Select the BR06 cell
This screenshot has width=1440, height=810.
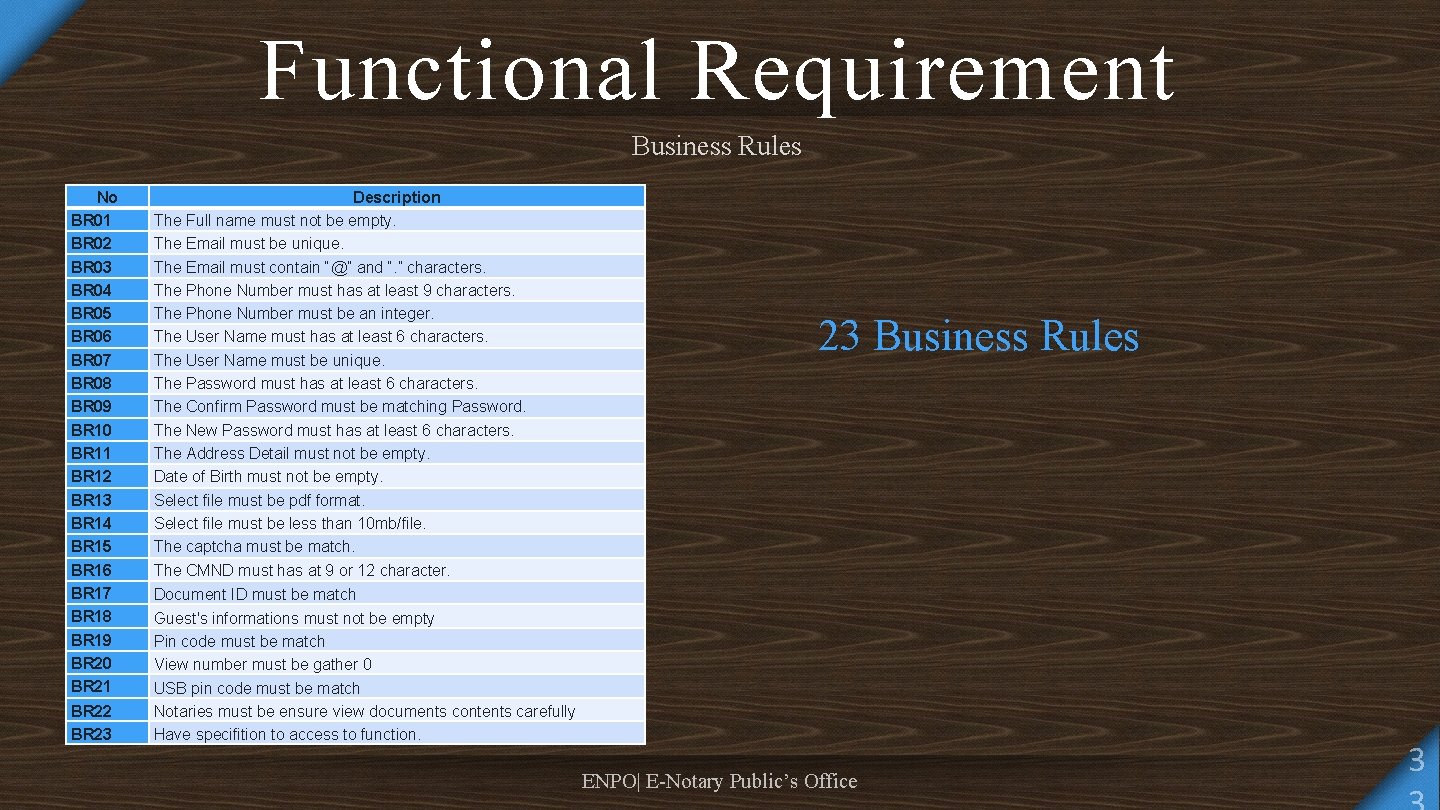[107, 336]
